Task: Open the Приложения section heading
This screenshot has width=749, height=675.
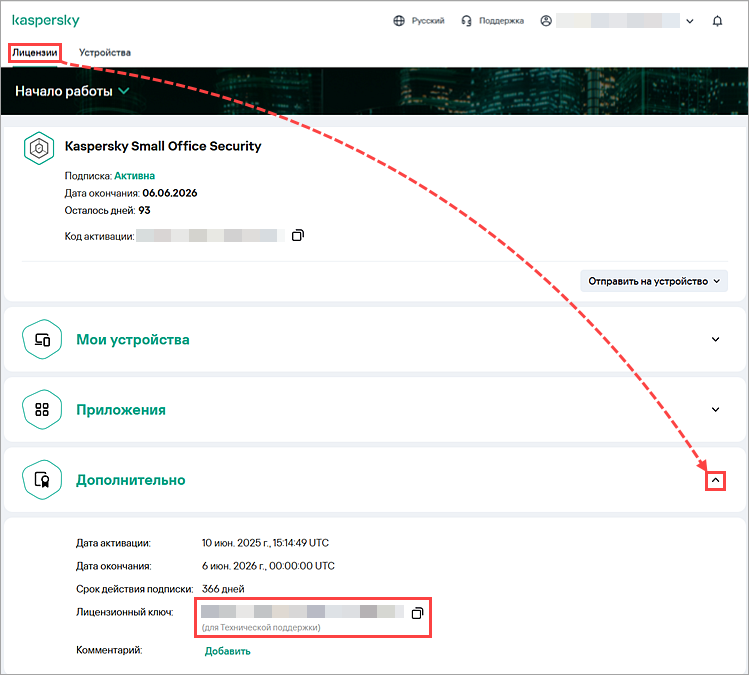Action: coord(121,410)
